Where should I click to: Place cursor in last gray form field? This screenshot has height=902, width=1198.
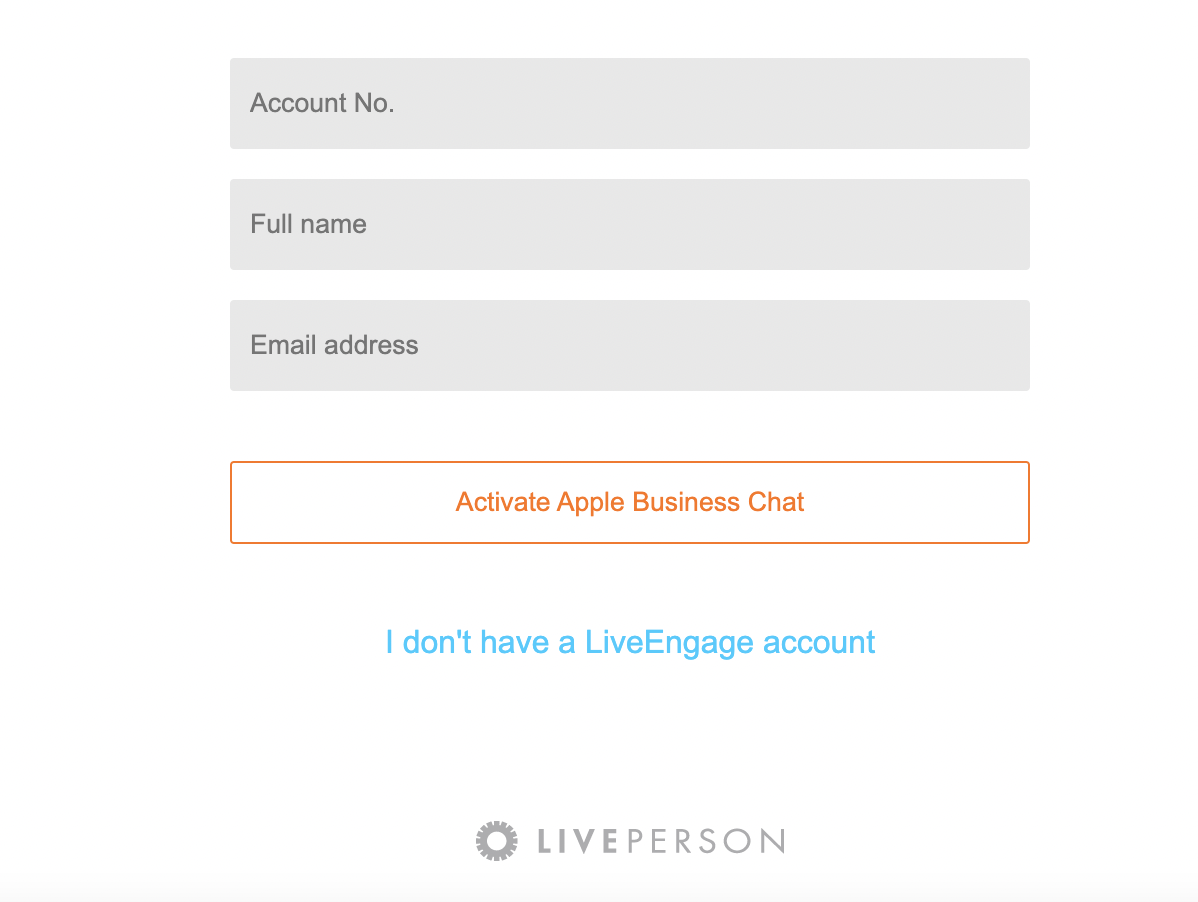630,345
